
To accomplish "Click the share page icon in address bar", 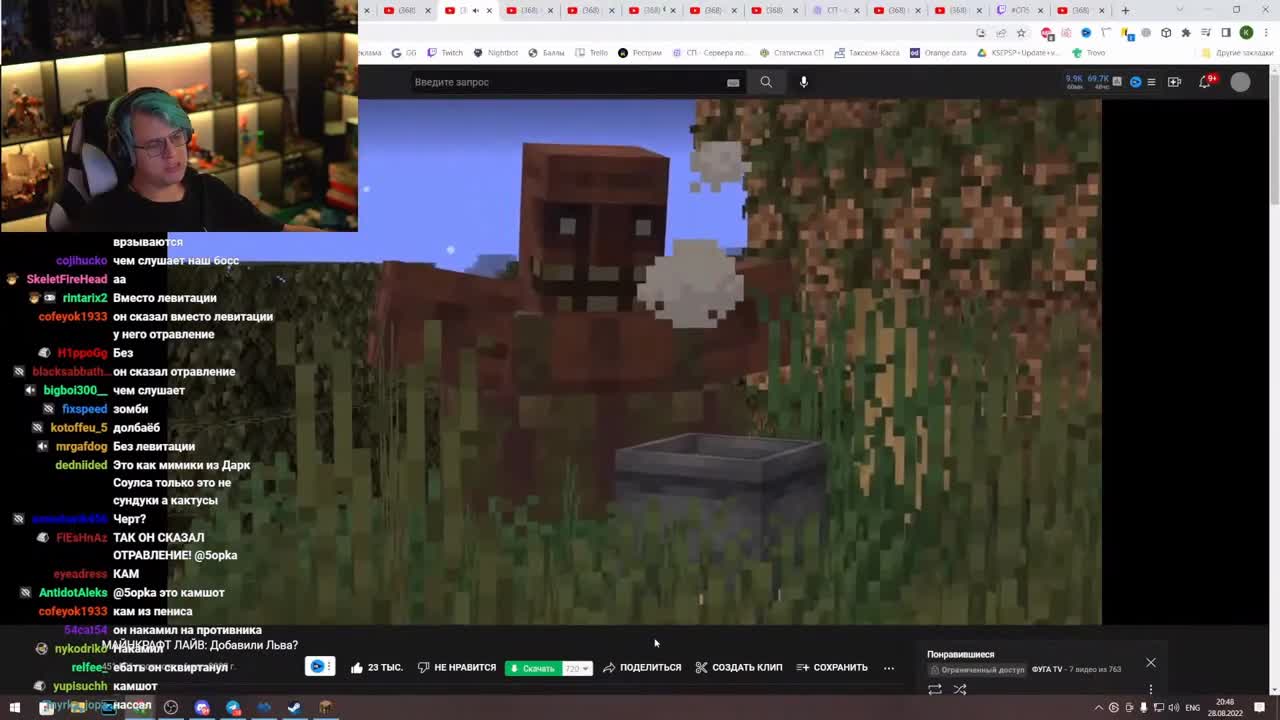I will [x=1001, y=32].
